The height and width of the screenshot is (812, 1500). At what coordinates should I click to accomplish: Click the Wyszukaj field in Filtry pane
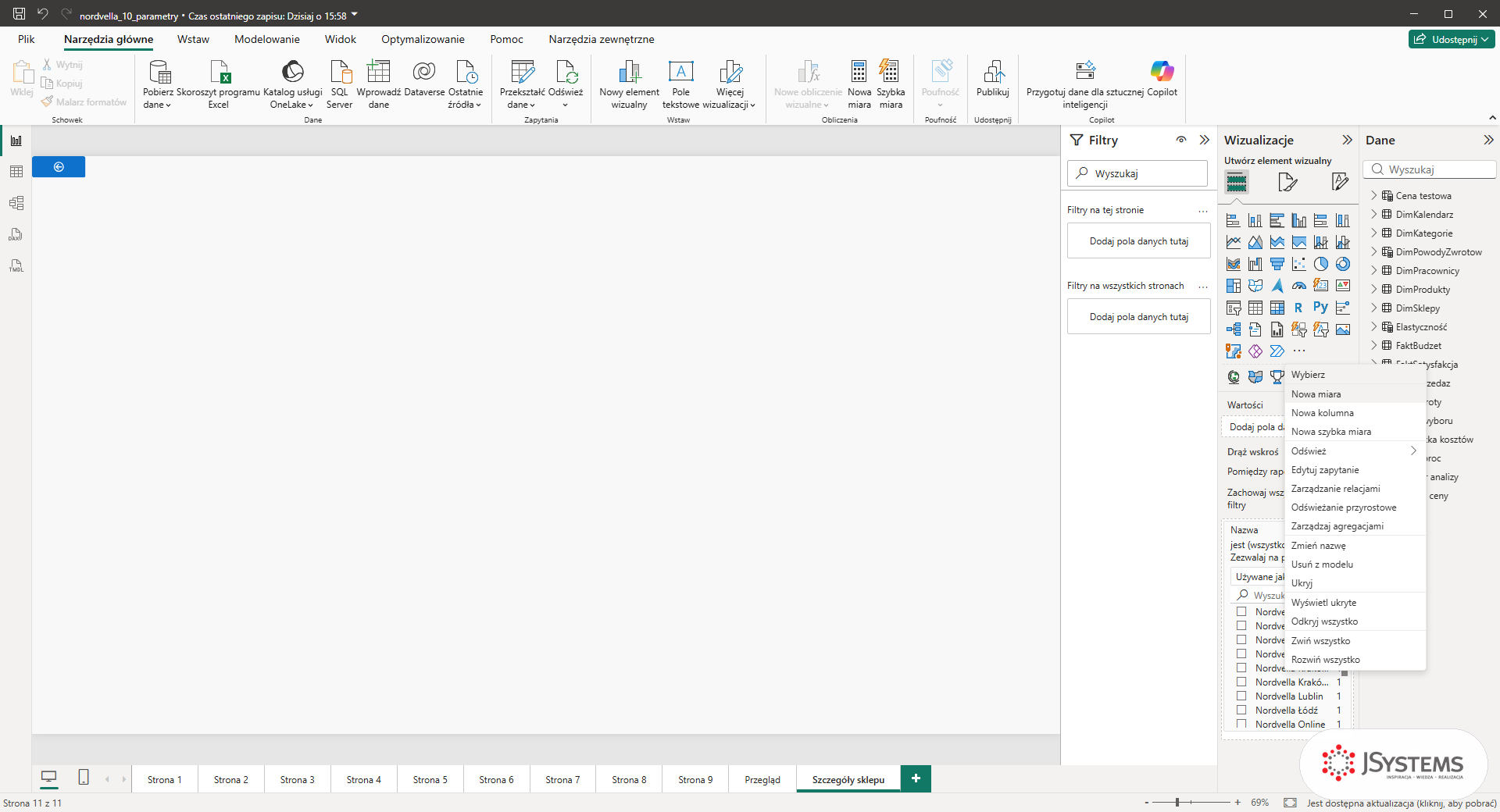tap(1137, 173)
